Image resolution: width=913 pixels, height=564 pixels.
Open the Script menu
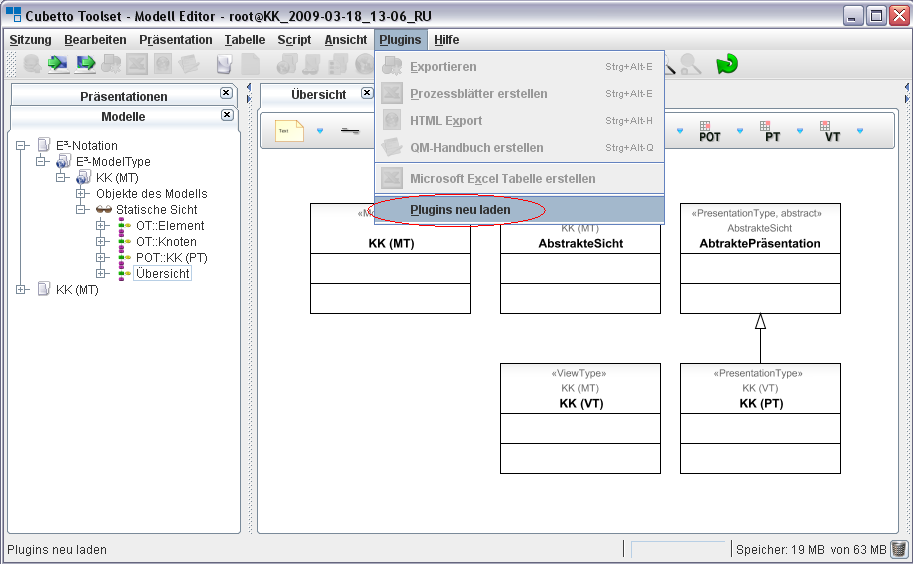[294, 40]
